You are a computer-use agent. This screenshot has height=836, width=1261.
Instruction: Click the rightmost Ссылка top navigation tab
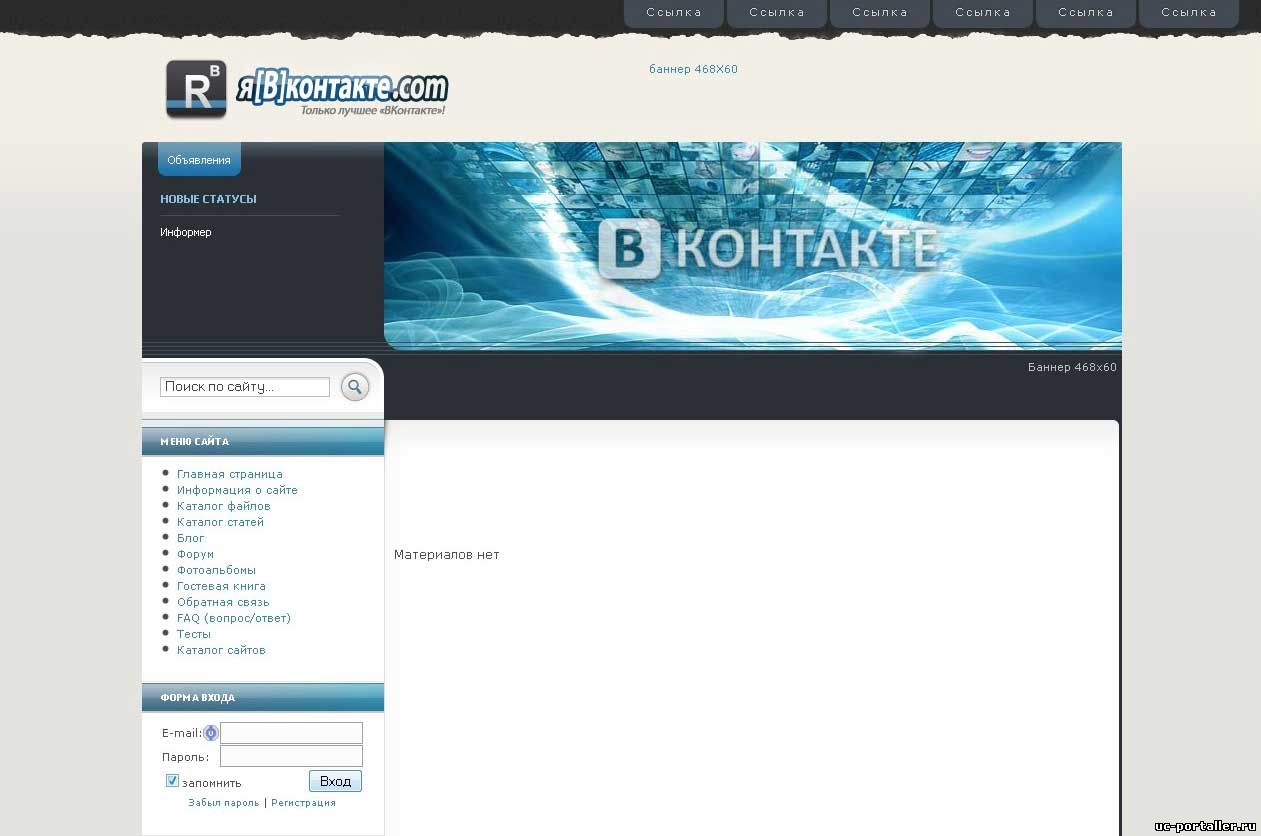tap(1188, 13)
